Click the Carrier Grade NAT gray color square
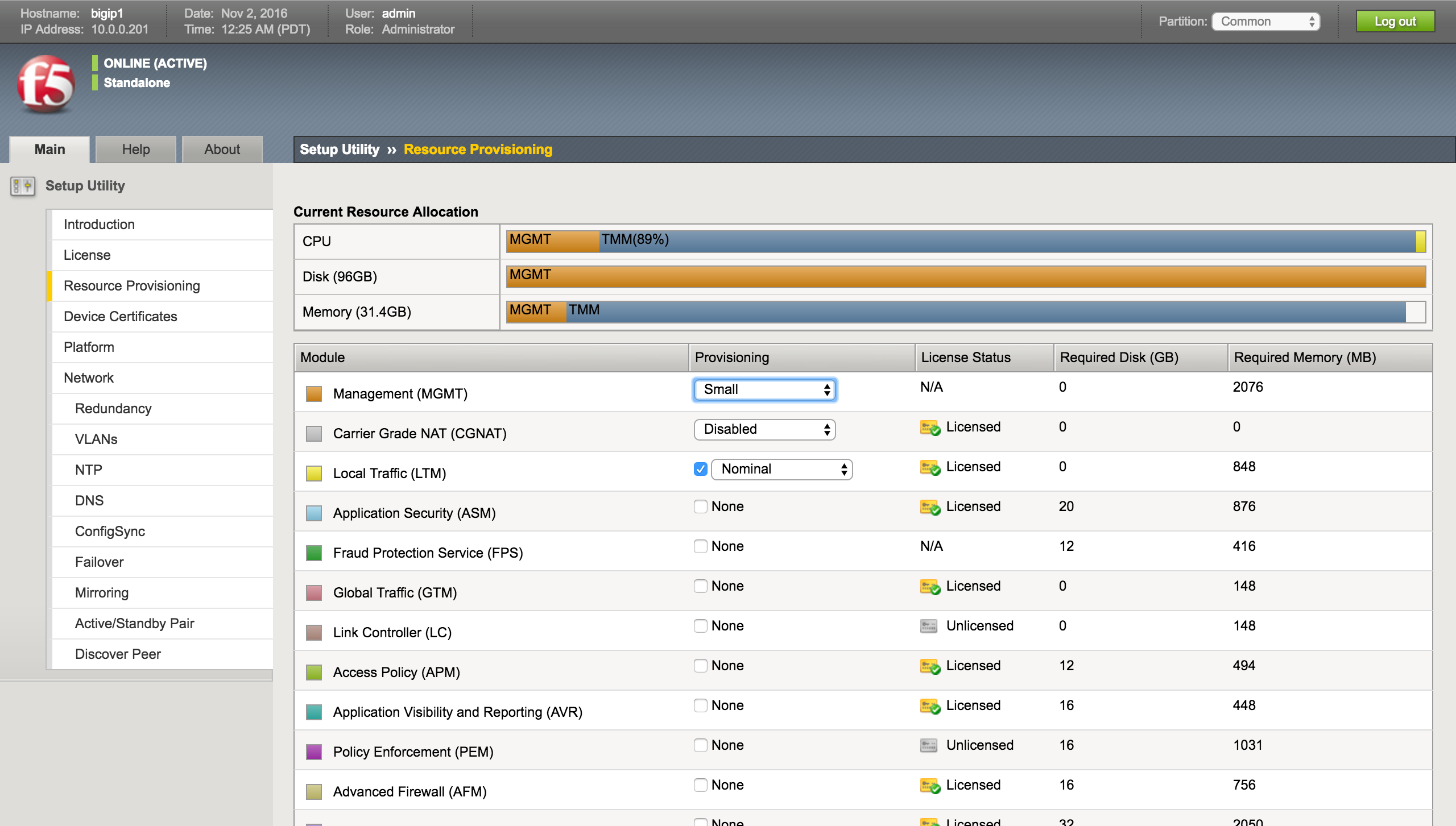Viewport: 1456px width, 826px height. tap(314, 434)
